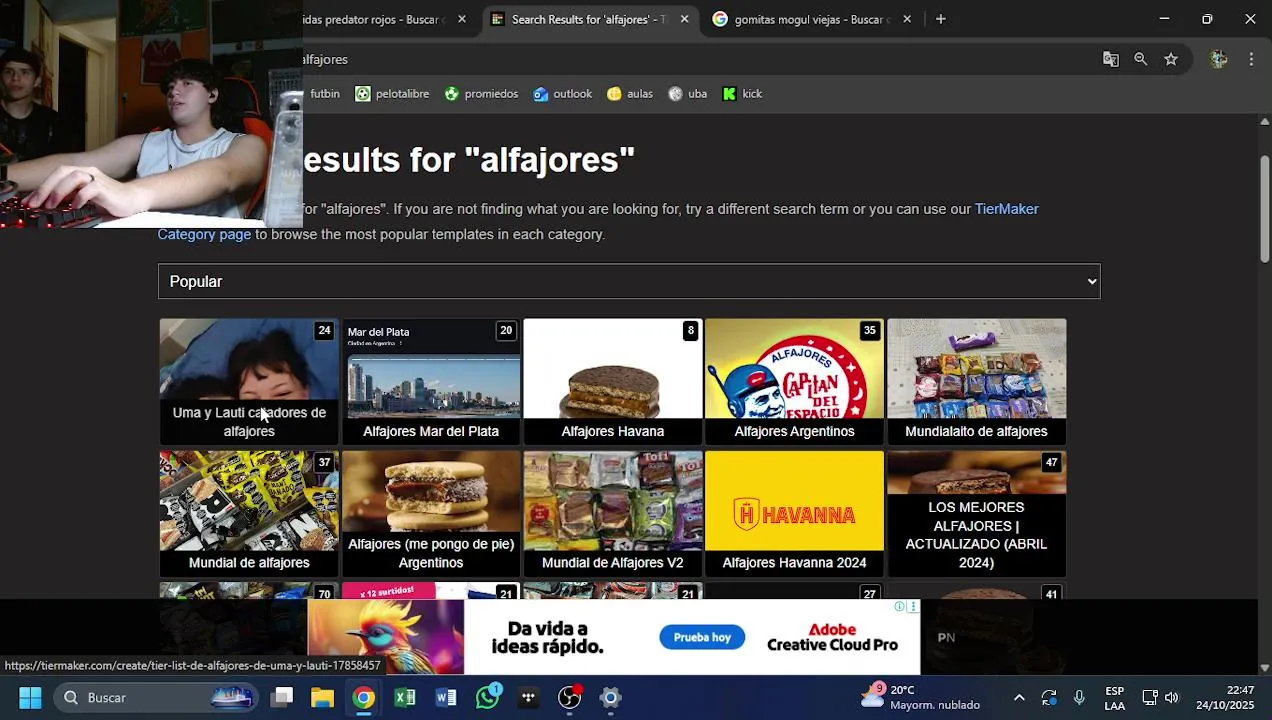The image size is (1272, 720).
Task: Open Settings gear from the taskbar
Action: click(610, 697)
